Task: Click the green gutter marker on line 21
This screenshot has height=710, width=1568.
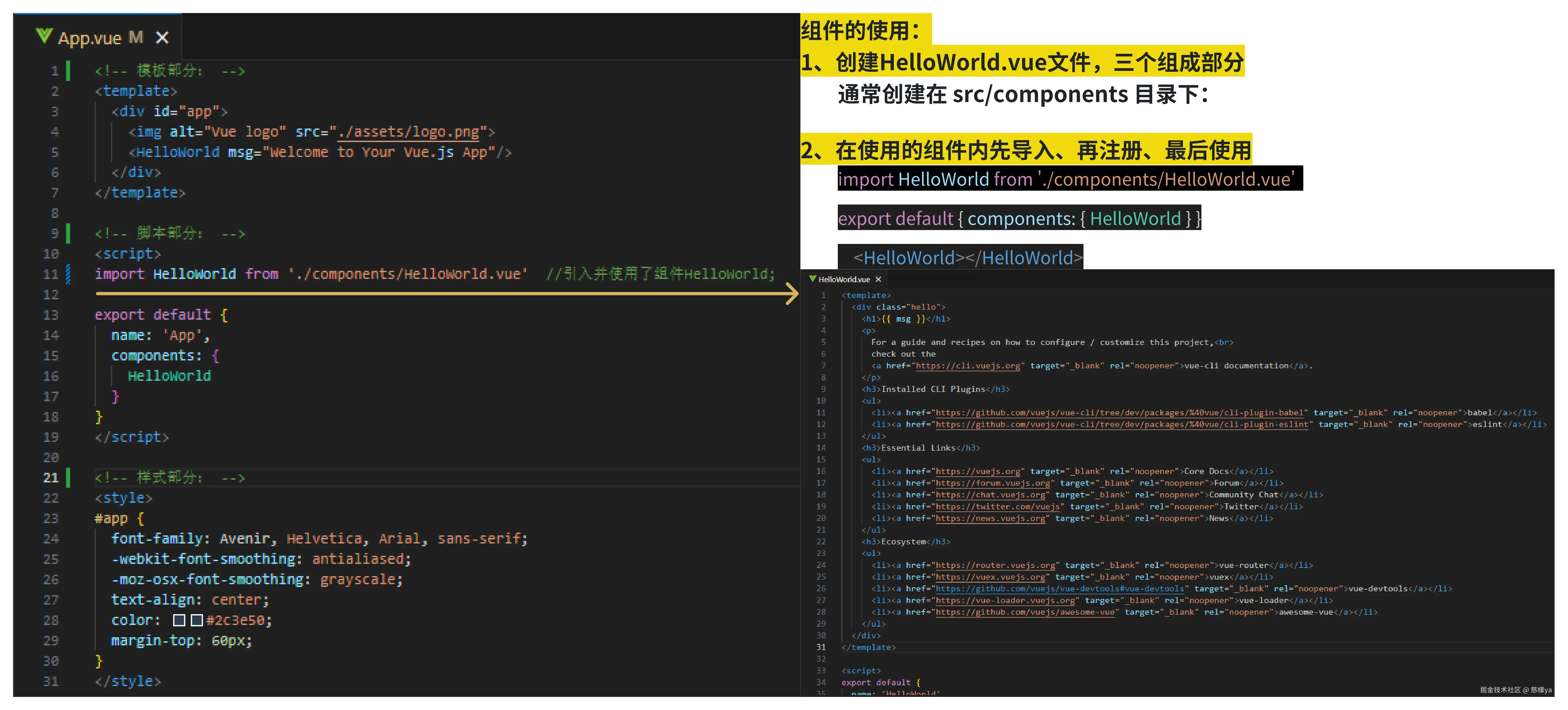Action: 68,477
